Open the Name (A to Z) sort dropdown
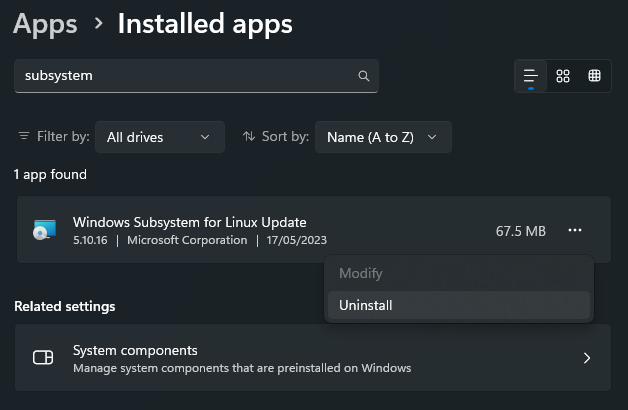This screenshot has width=628, height=410. click(382, 137)
